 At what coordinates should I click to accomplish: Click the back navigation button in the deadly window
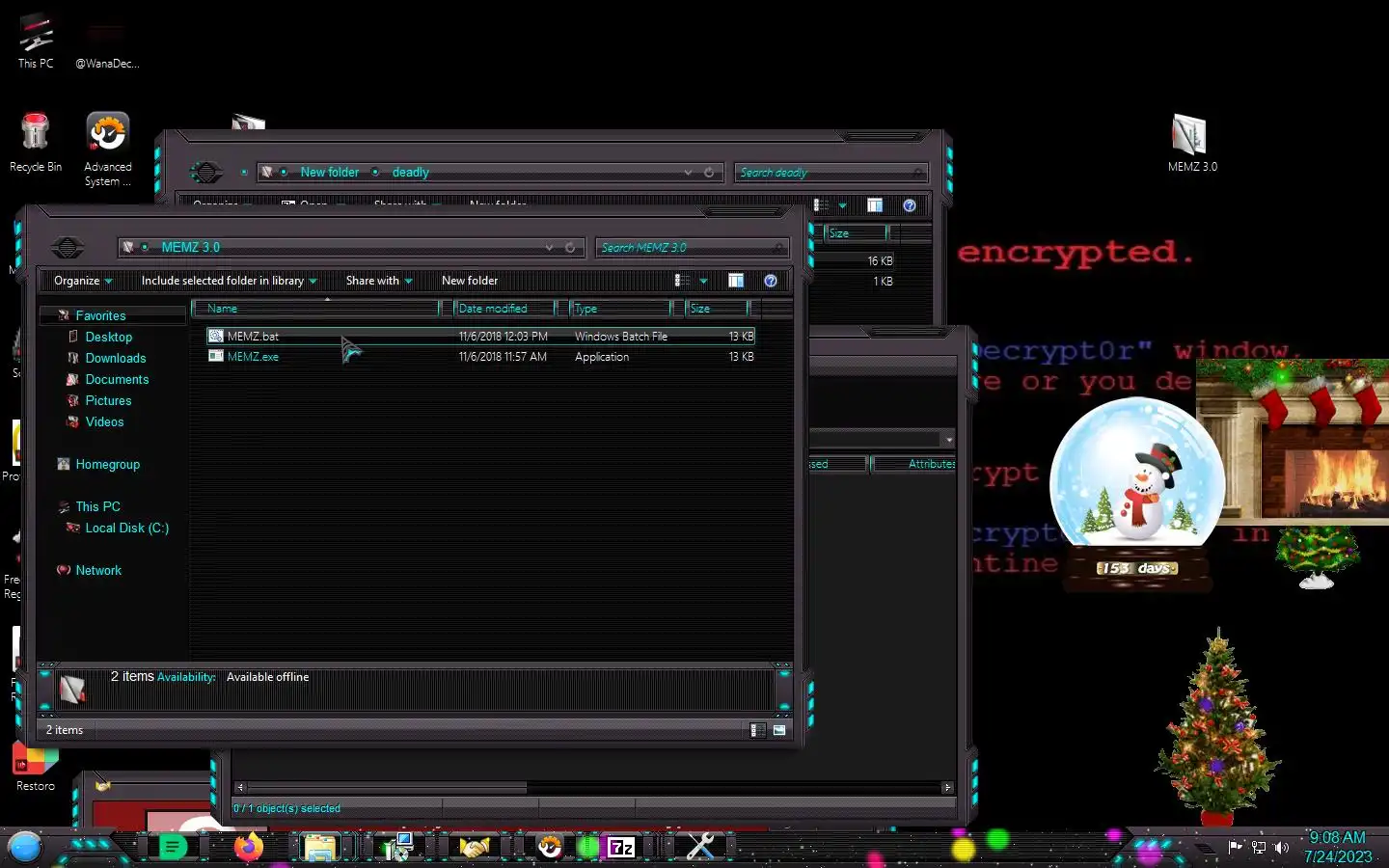[x=205, y=173]
